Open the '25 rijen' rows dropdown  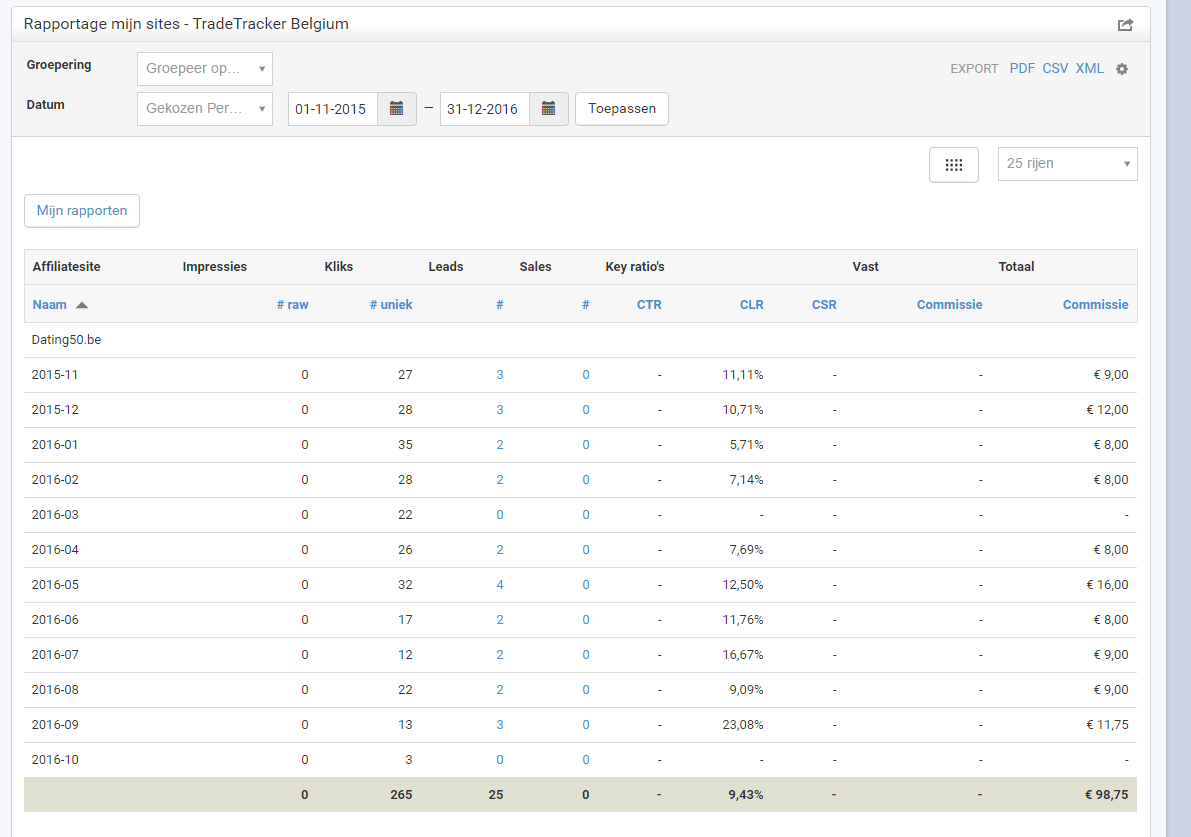[x=1068, y=164]
